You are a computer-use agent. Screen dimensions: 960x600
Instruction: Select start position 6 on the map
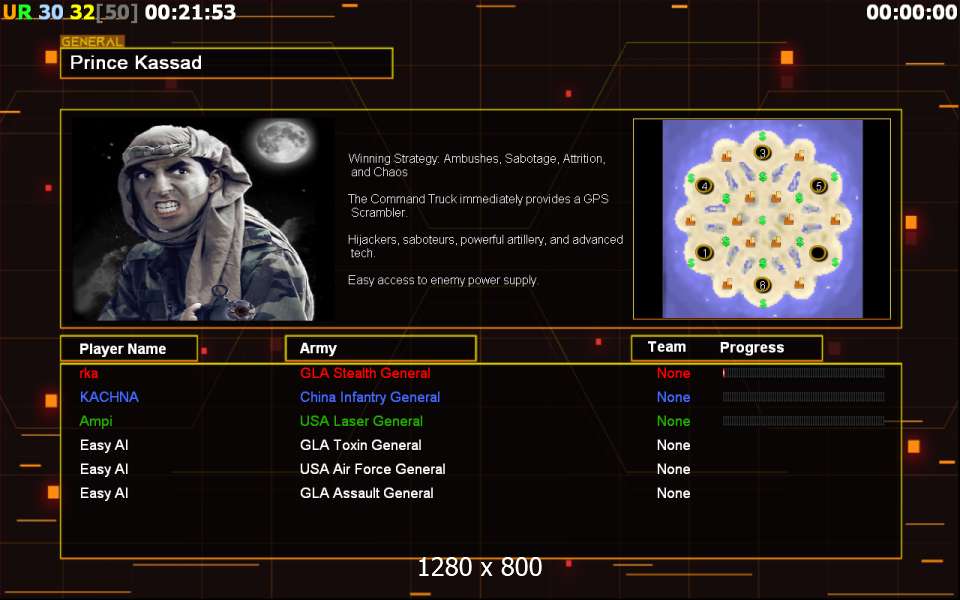click(x=762, y=285)
